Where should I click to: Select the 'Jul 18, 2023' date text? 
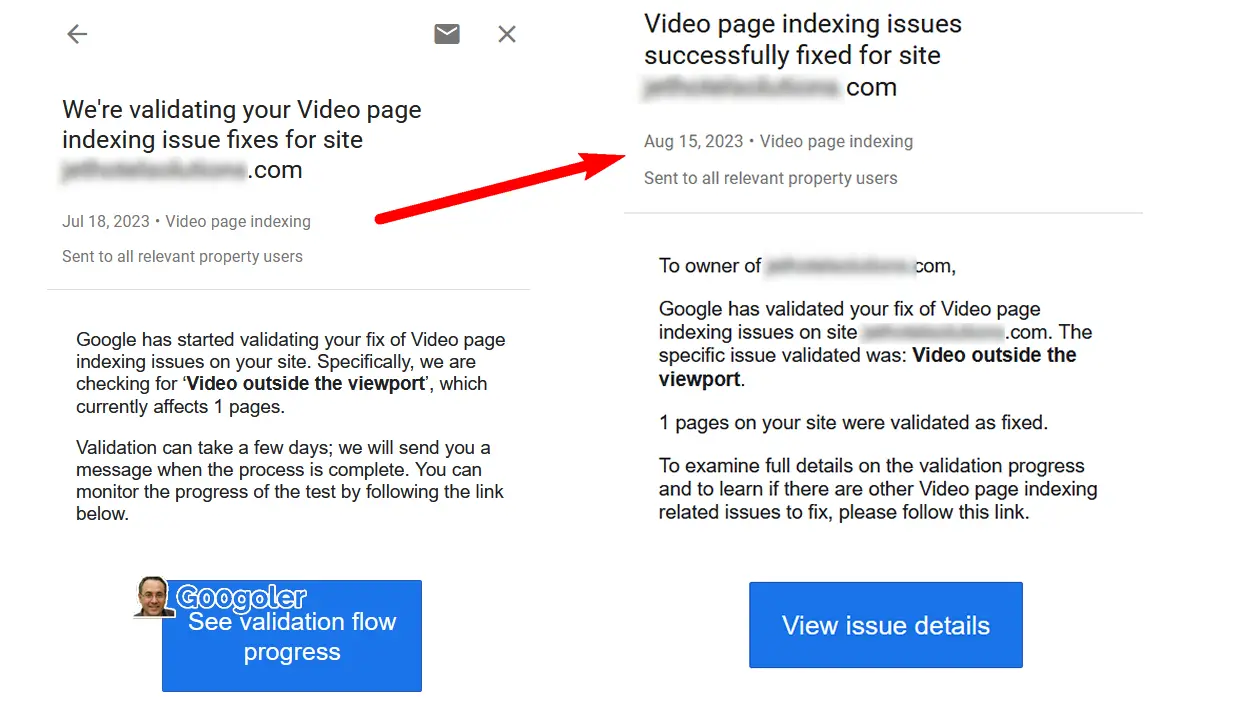click(x=106, y=222)
